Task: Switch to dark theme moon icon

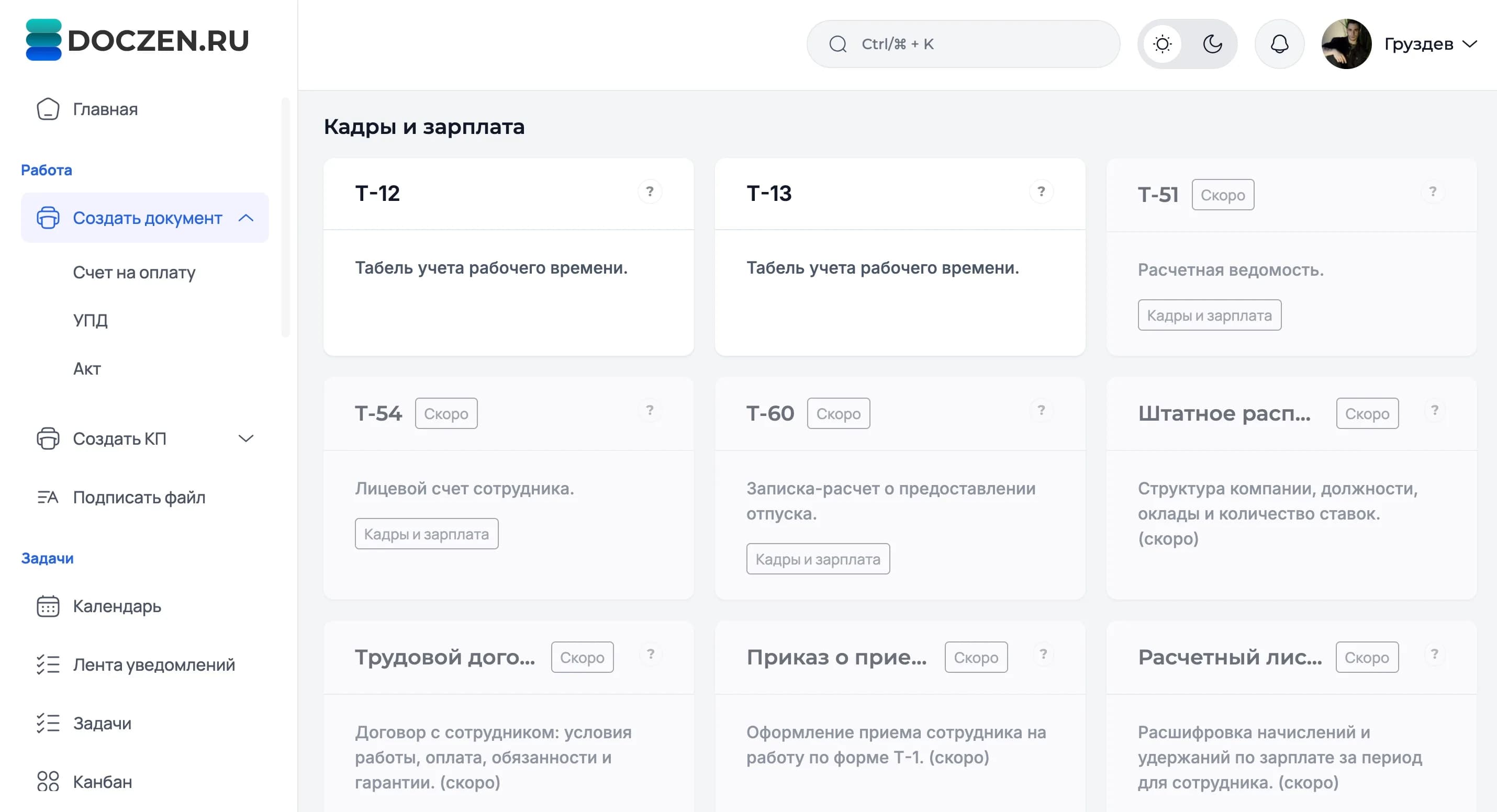Action: 1212,44
